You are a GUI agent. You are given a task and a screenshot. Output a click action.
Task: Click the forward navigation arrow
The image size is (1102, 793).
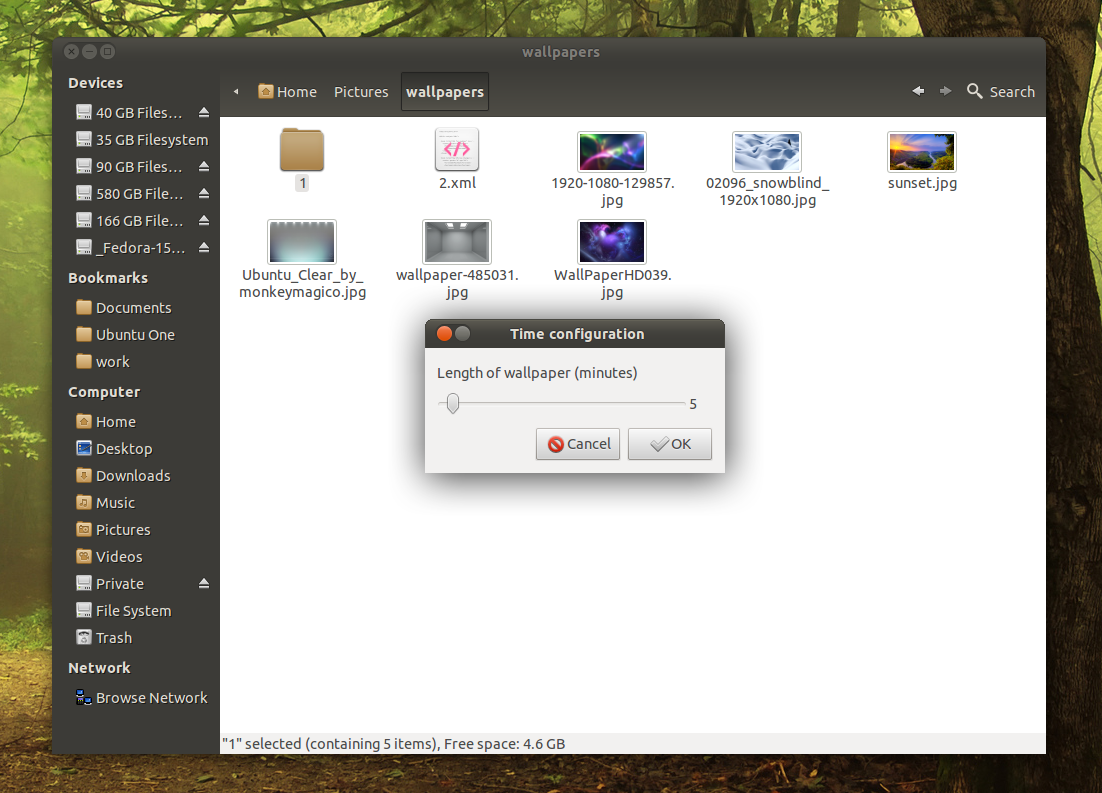point(945,91)
